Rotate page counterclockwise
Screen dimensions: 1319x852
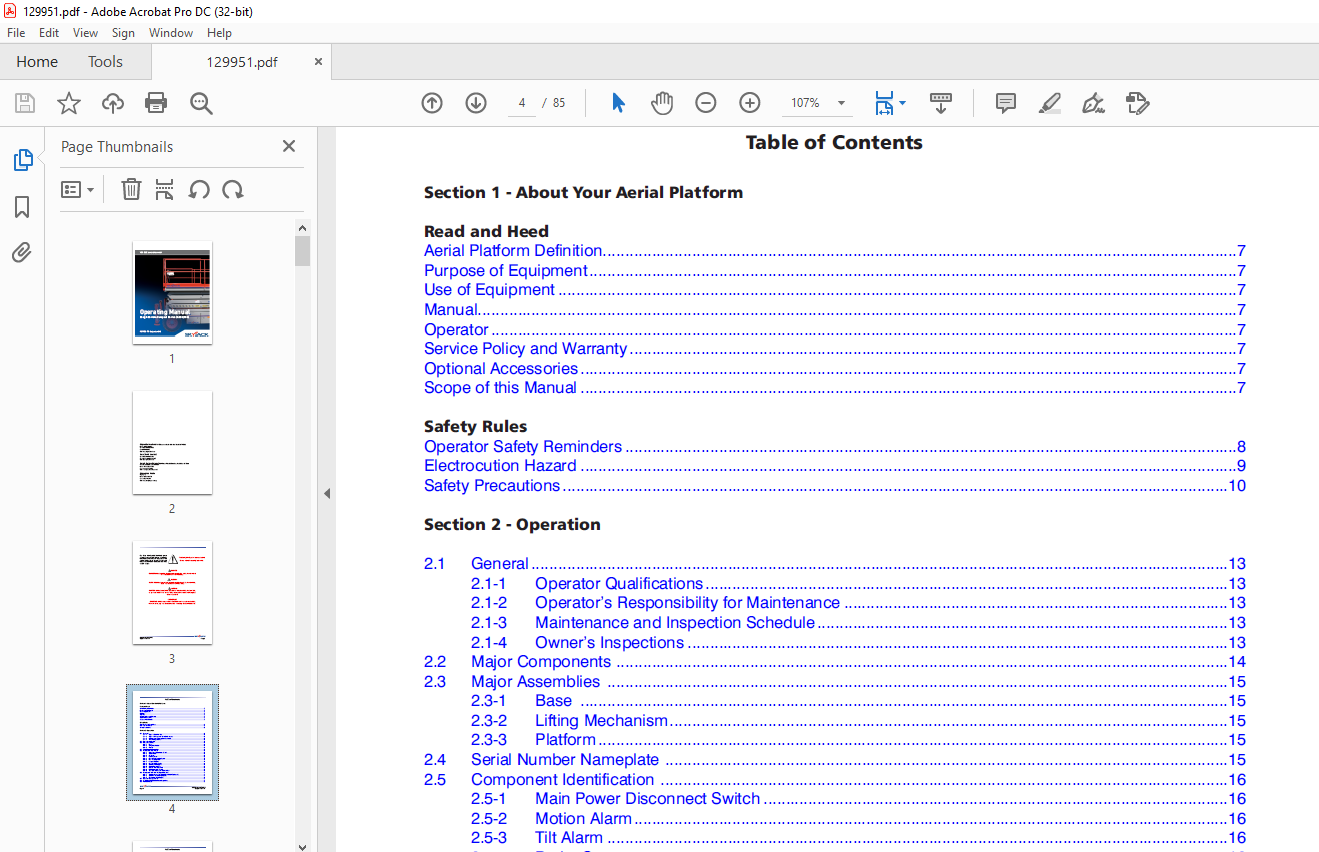coord(199,189)
